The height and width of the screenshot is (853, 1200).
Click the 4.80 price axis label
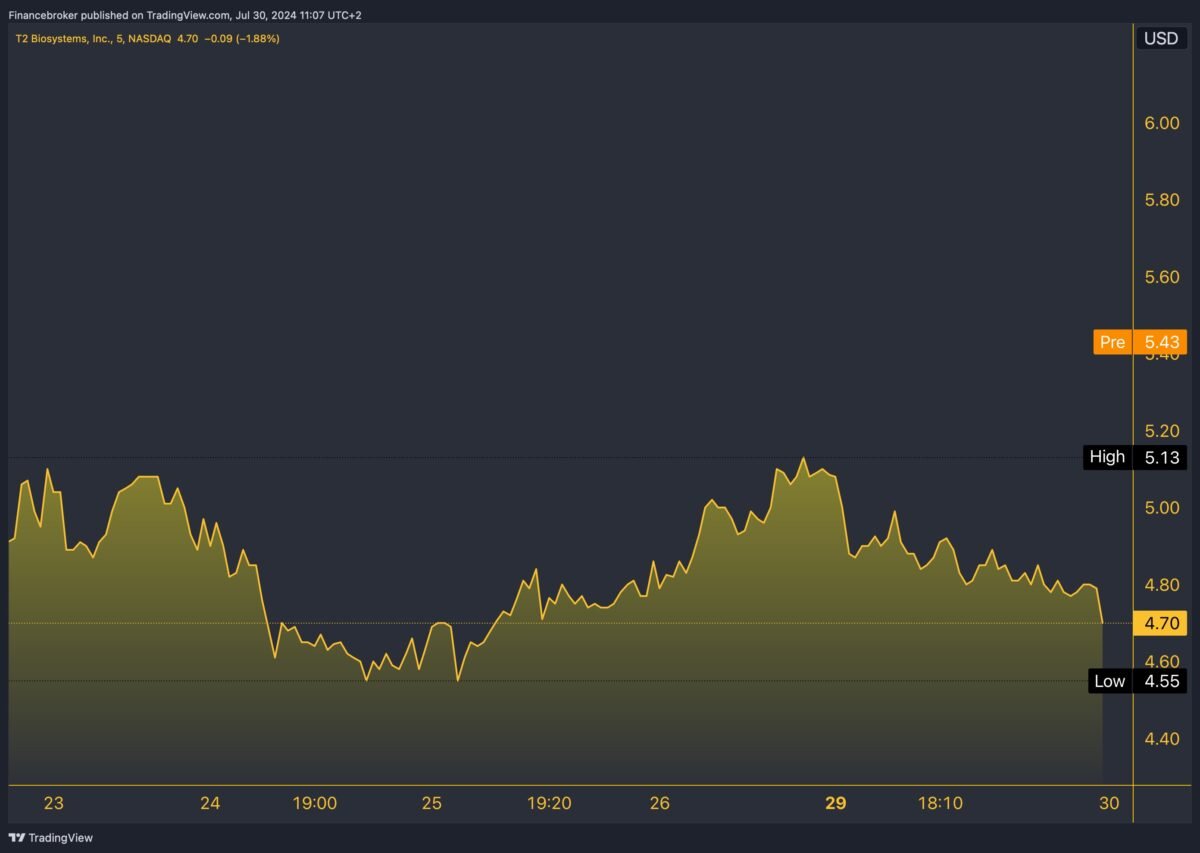(1162, 585)
